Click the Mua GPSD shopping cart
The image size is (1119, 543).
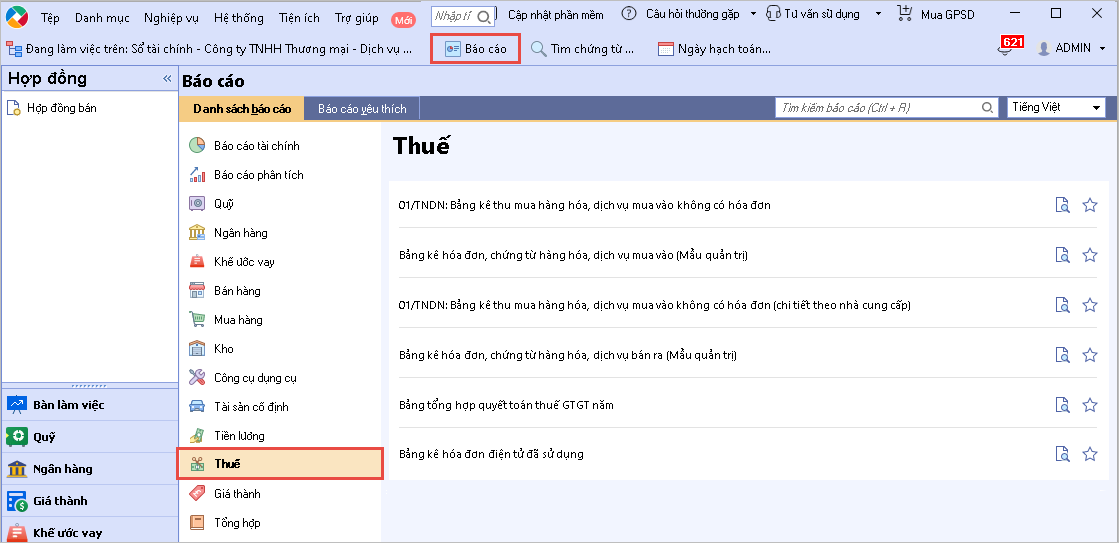(x=935, y=15)
